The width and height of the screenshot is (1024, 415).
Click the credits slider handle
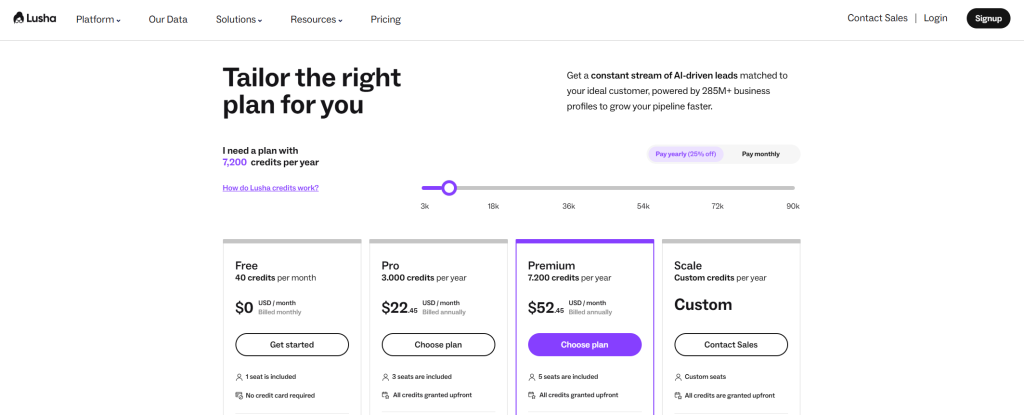coord(449,188)
